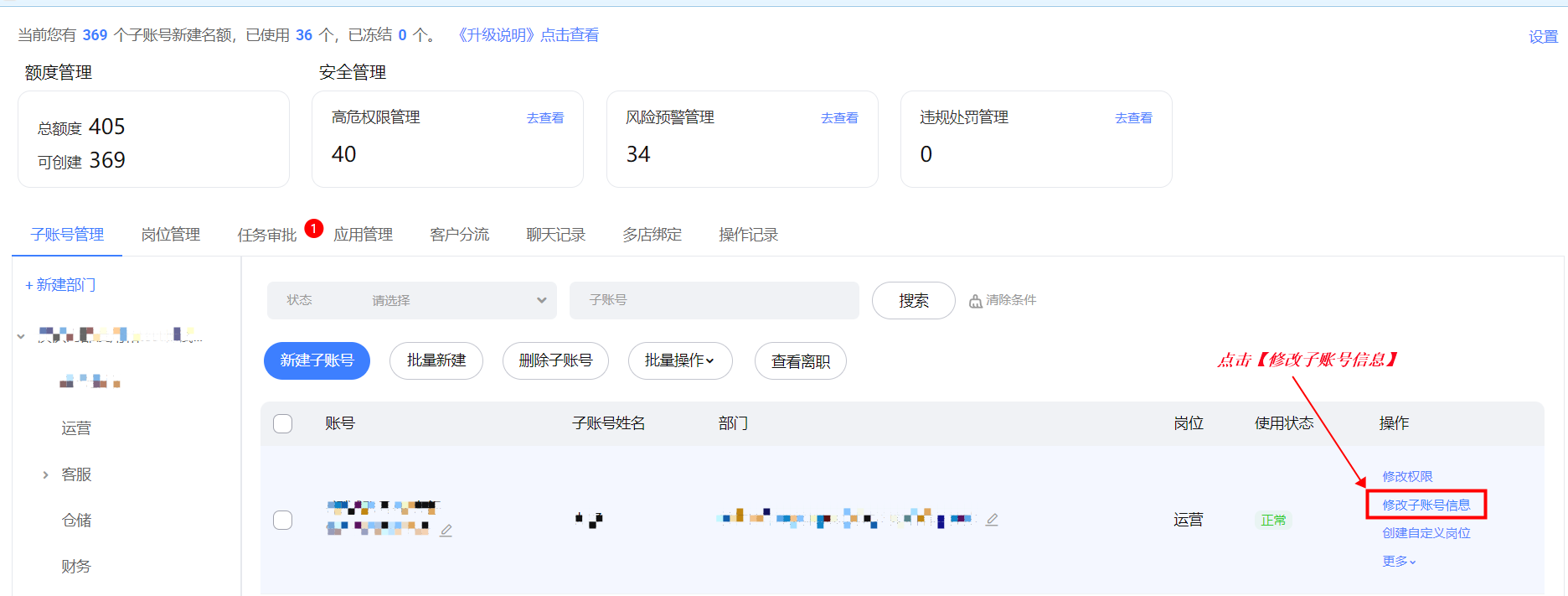Switch to the 子账号管理 tab
The height and width of the screenshot is (596, 1568).
coord(67,235)
